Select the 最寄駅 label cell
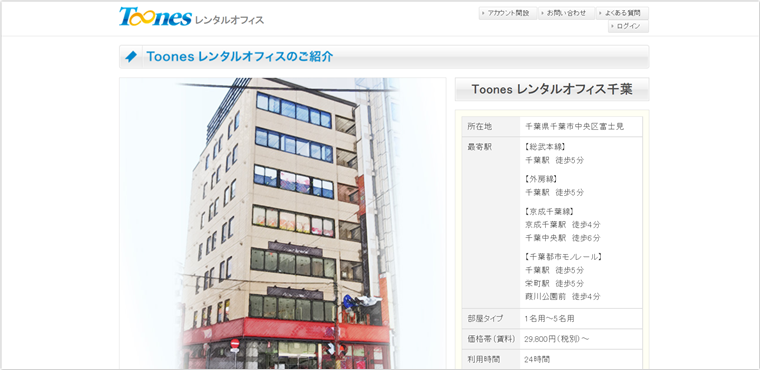The width and height of the screenshot is (760, 370). 491,223
